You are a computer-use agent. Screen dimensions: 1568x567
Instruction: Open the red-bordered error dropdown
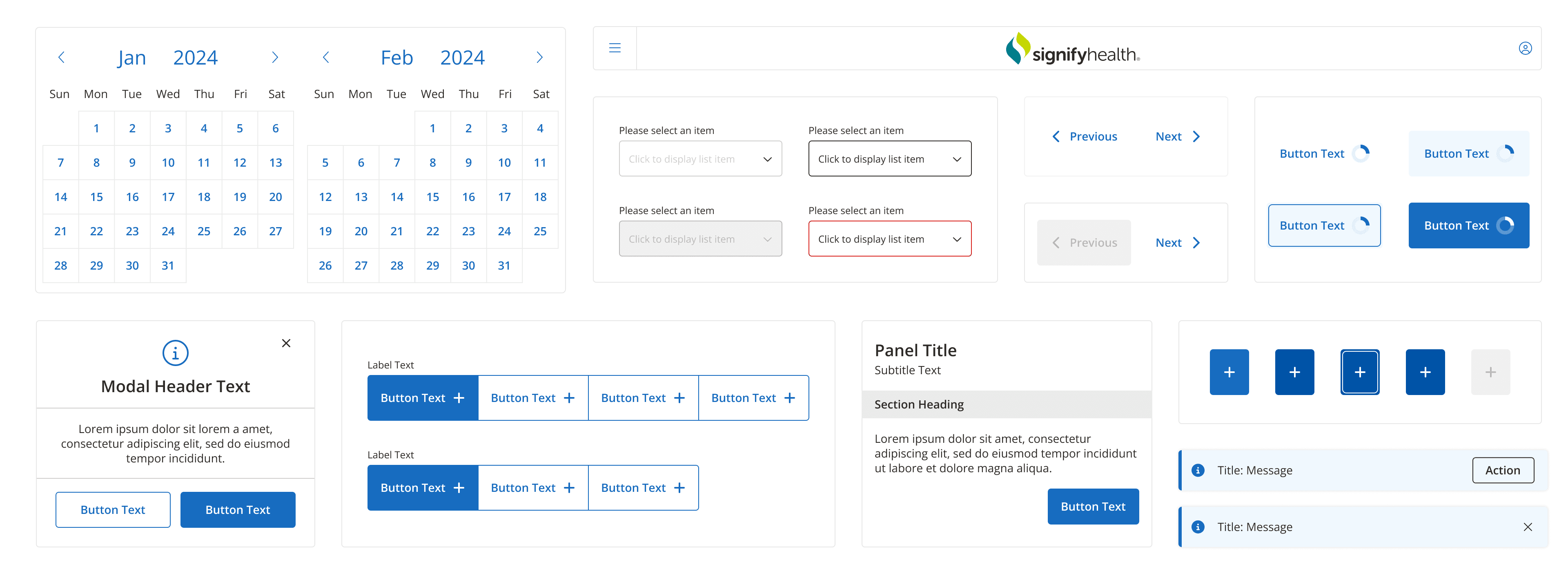(889, 239)
